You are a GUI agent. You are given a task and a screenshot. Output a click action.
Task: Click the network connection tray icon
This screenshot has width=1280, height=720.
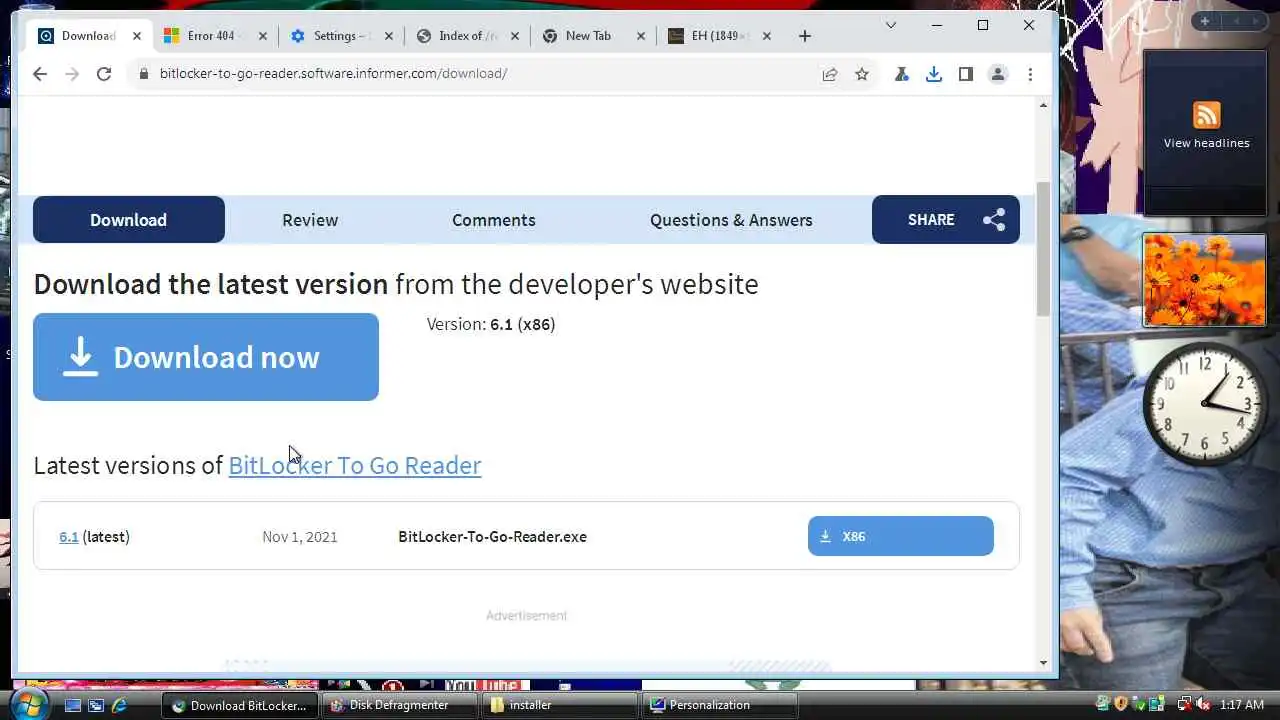coord(1184,705)
